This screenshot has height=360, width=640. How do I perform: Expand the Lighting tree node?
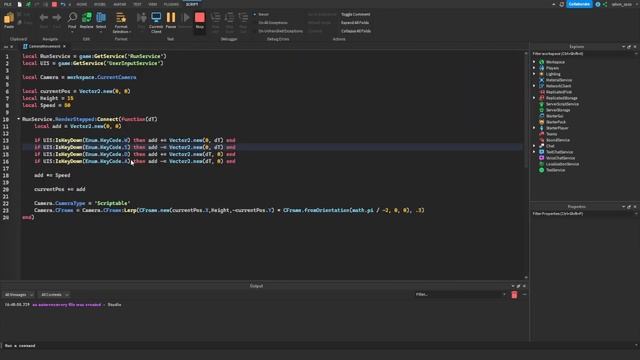coord(534,74)
